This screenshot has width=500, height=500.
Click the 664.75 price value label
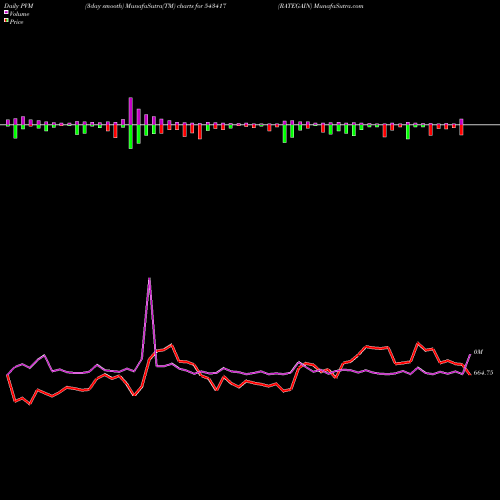coord(483,373)
